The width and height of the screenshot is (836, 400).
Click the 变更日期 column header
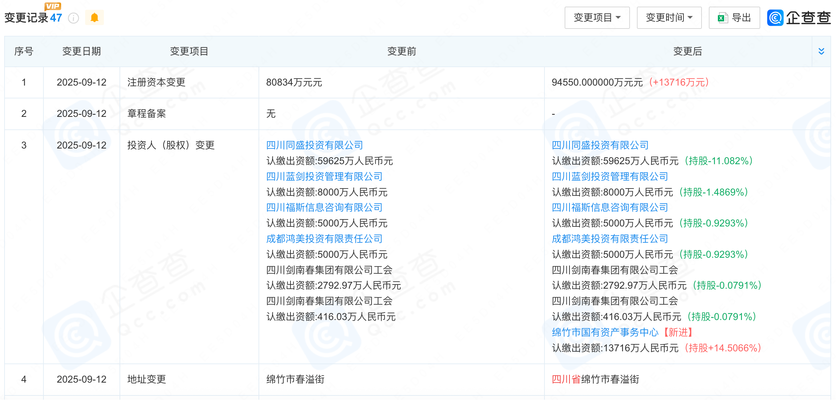pos(81,51)
